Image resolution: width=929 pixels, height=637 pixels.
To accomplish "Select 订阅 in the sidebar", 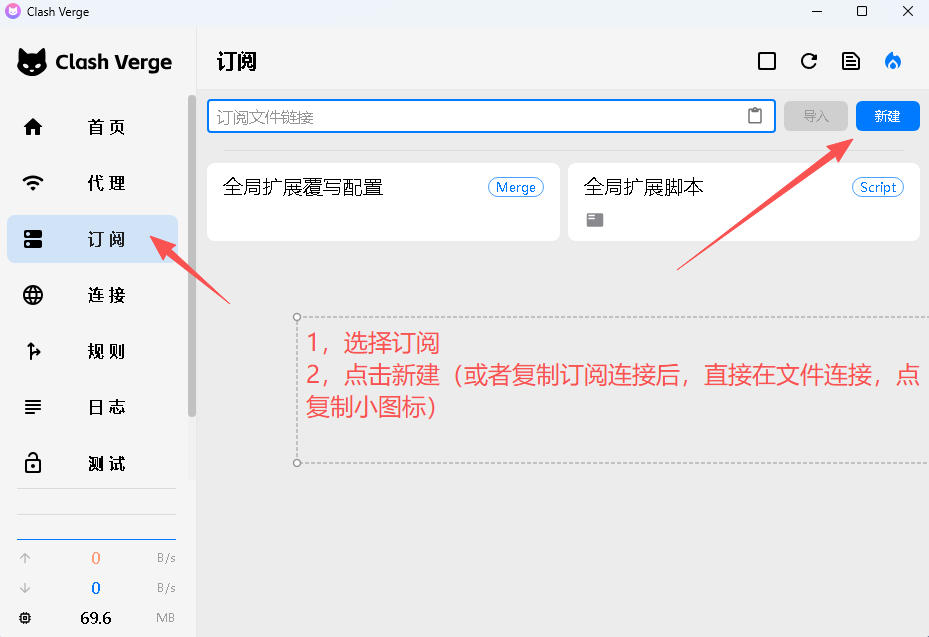I will click(x=92, y=239).
